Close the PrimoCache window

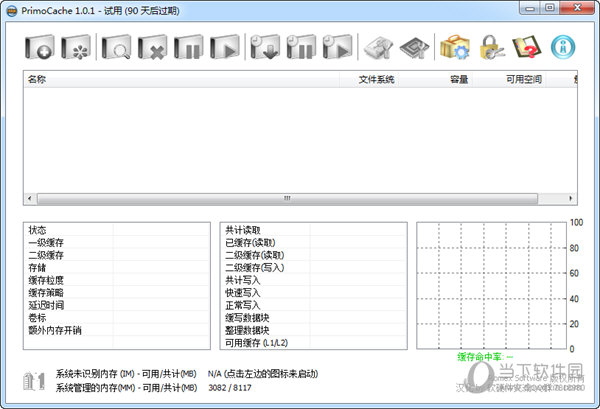point(578,8)
